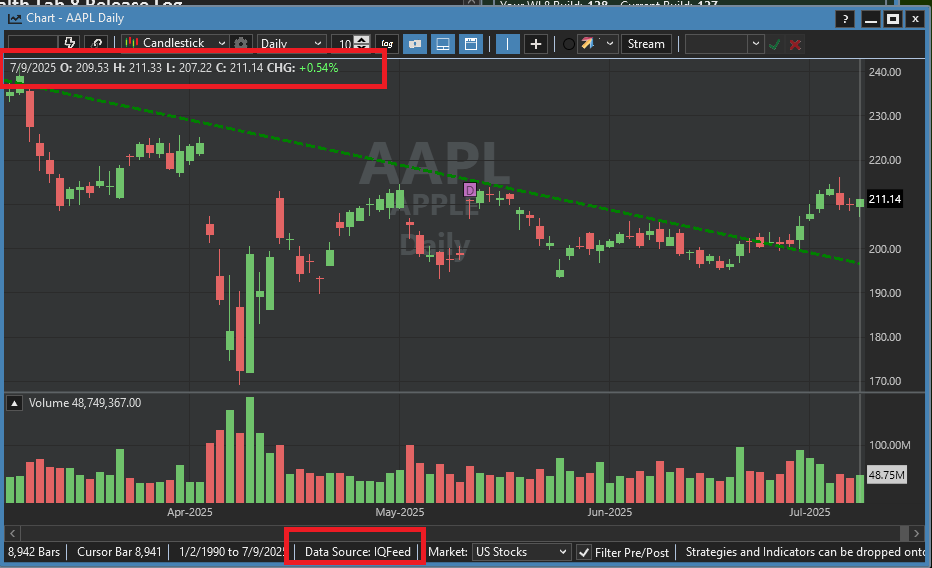The height and width of the screenshot is (568, 932).
Task: Toggle the bottom pane layout icon
Action: point(443,44)
